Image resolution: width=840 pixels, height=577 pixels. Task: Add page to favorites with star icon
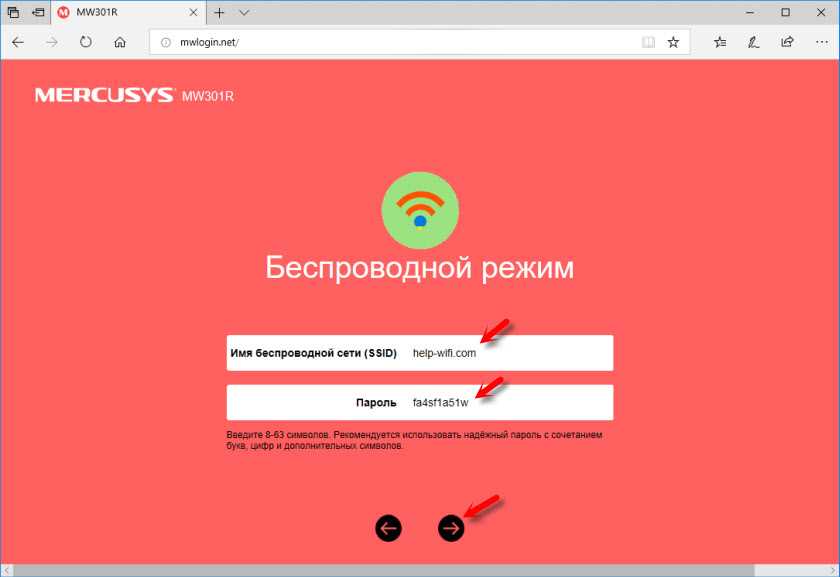coord(673,42)
